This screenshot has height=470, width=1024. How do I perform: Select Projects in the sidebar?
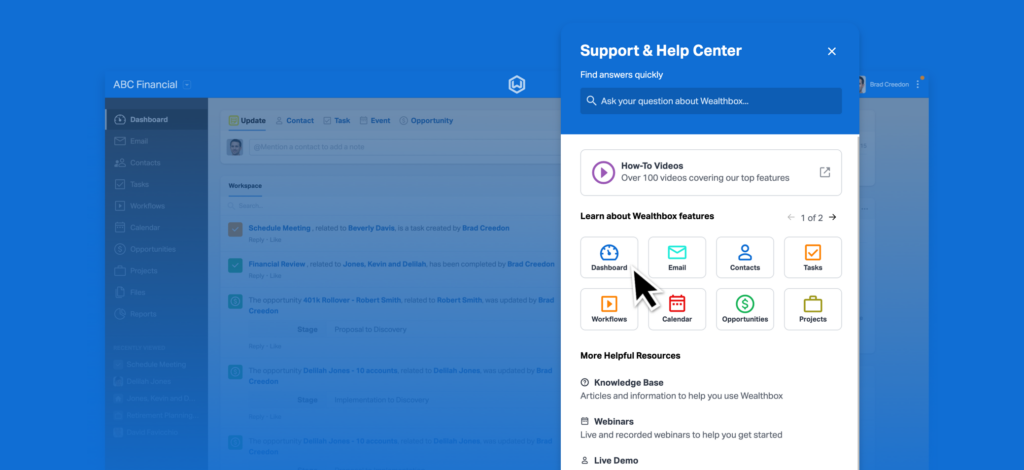pos(157,270)
